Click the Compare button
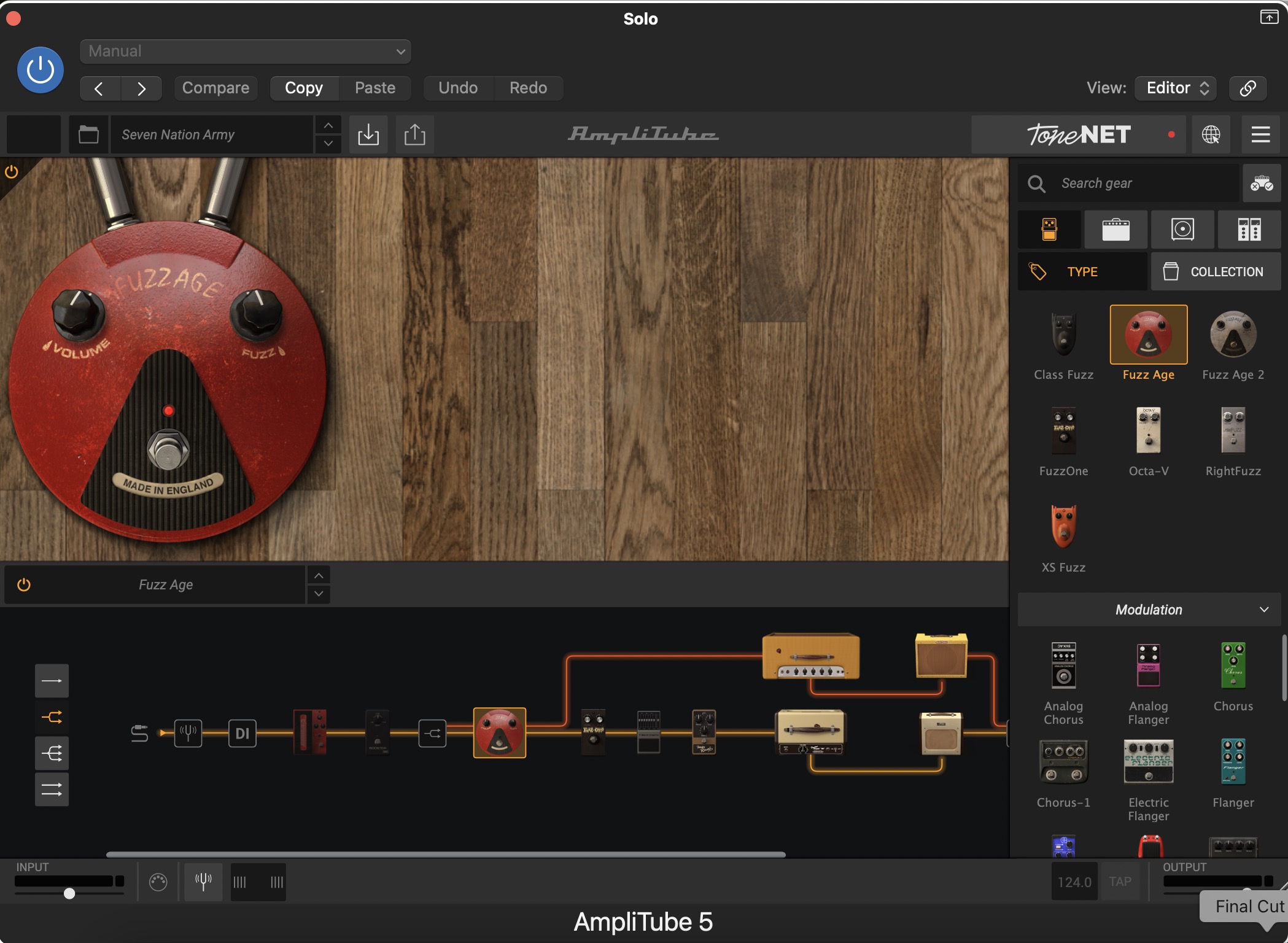 (x=215, y=88)
